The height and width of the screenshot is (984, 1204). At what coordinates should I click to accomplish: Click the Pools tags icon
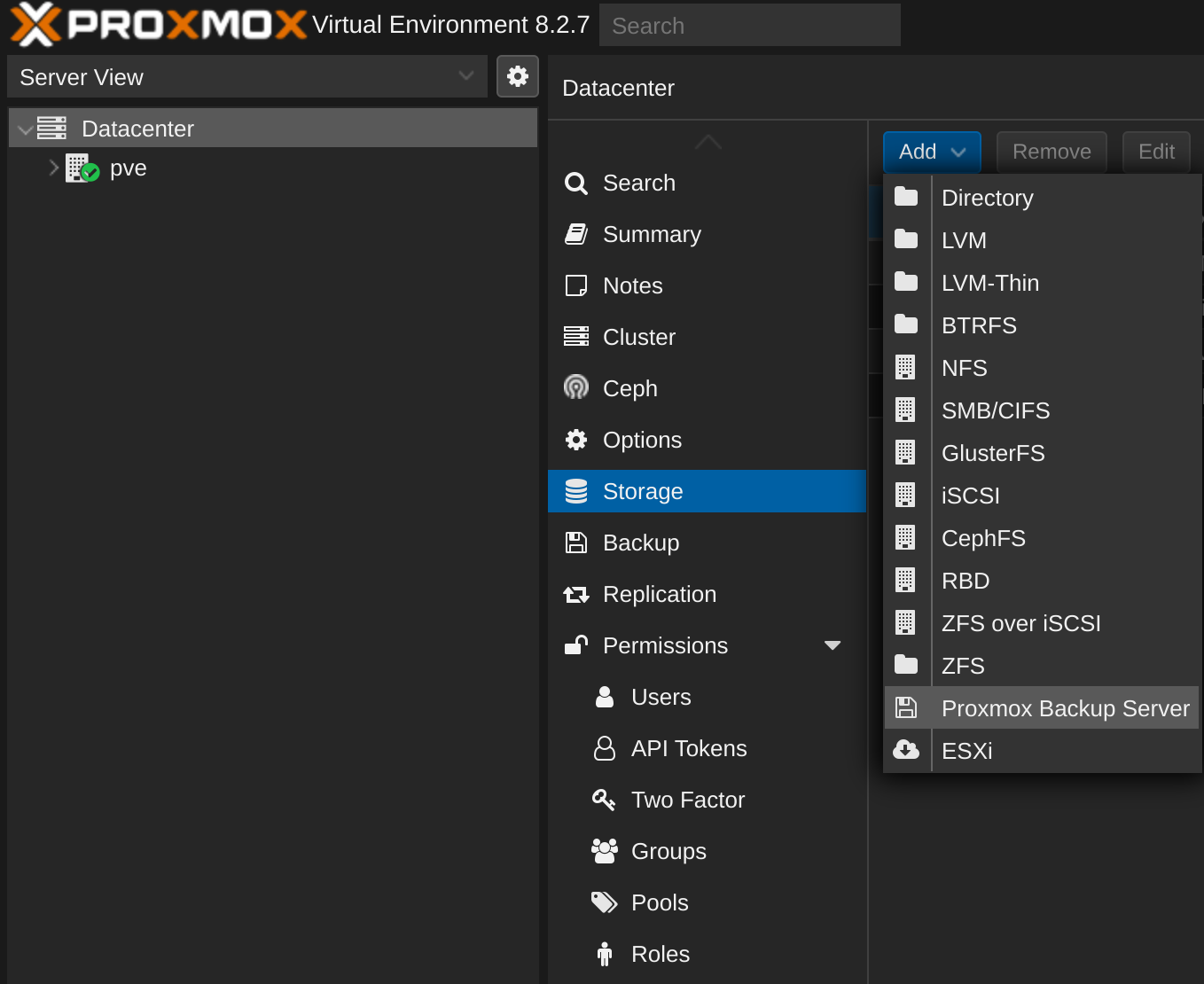click(605, 902)
